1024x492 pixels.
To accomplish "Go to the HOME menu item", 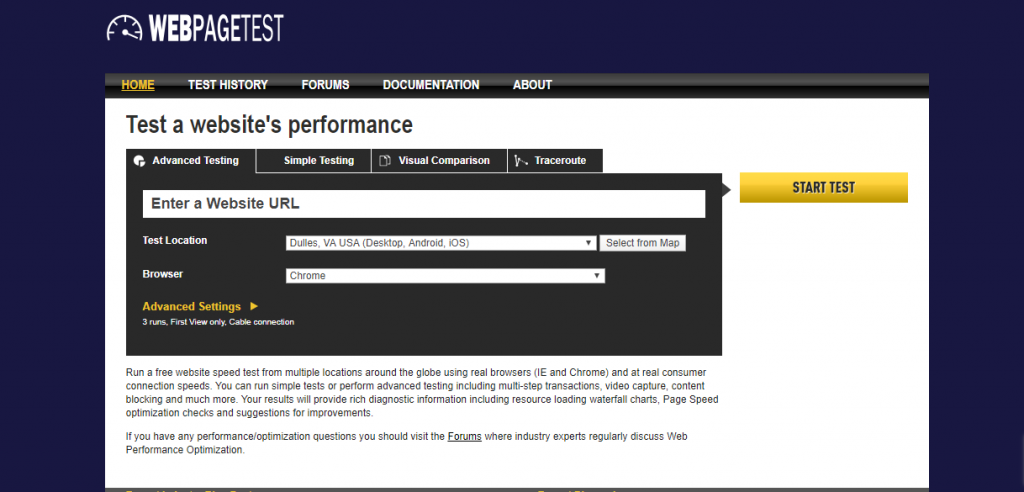I will pyautogui.click(x=138, y=85).
